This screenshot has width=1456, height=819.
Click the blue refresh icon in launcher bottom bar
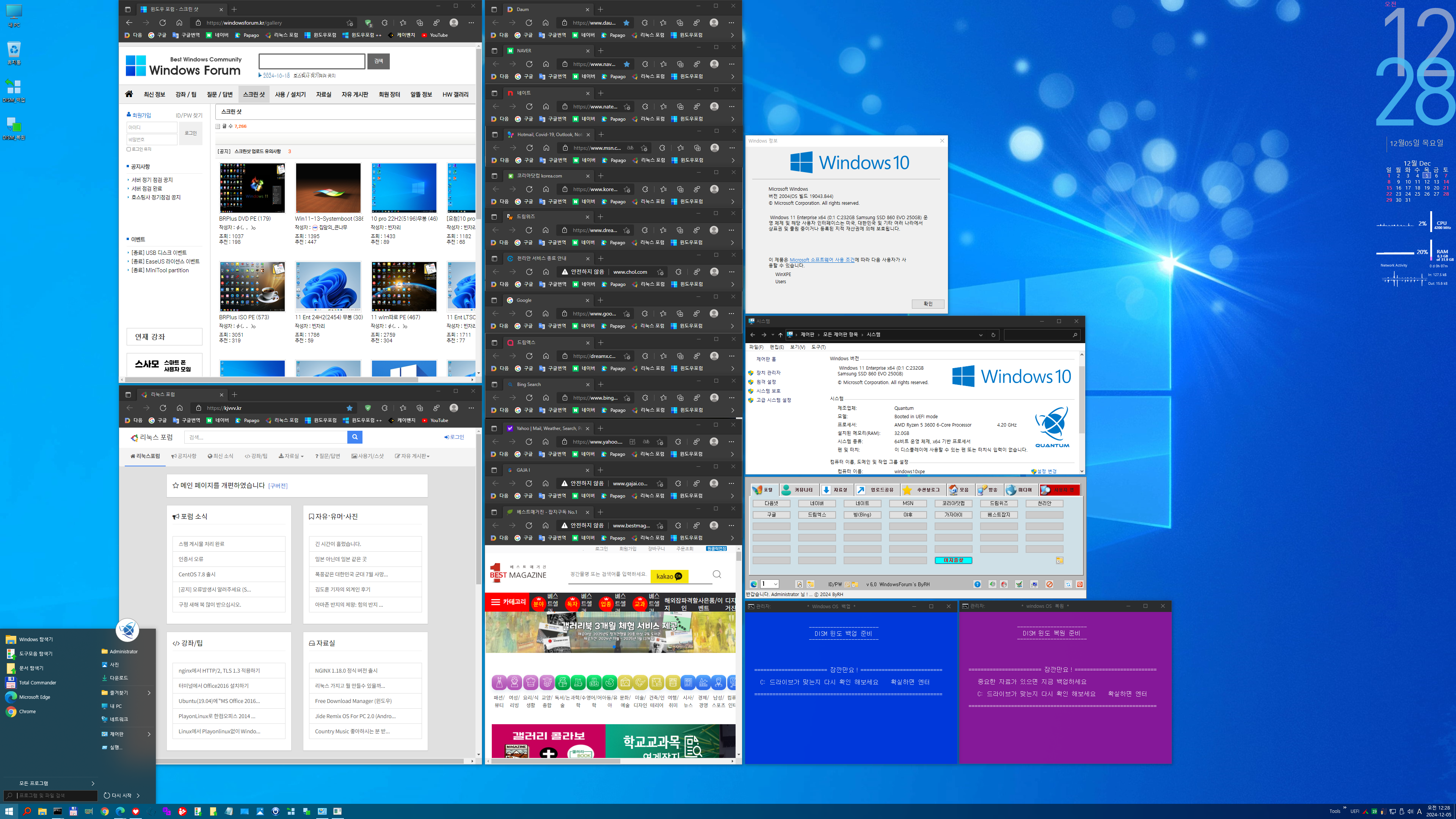coord(1068,584)
